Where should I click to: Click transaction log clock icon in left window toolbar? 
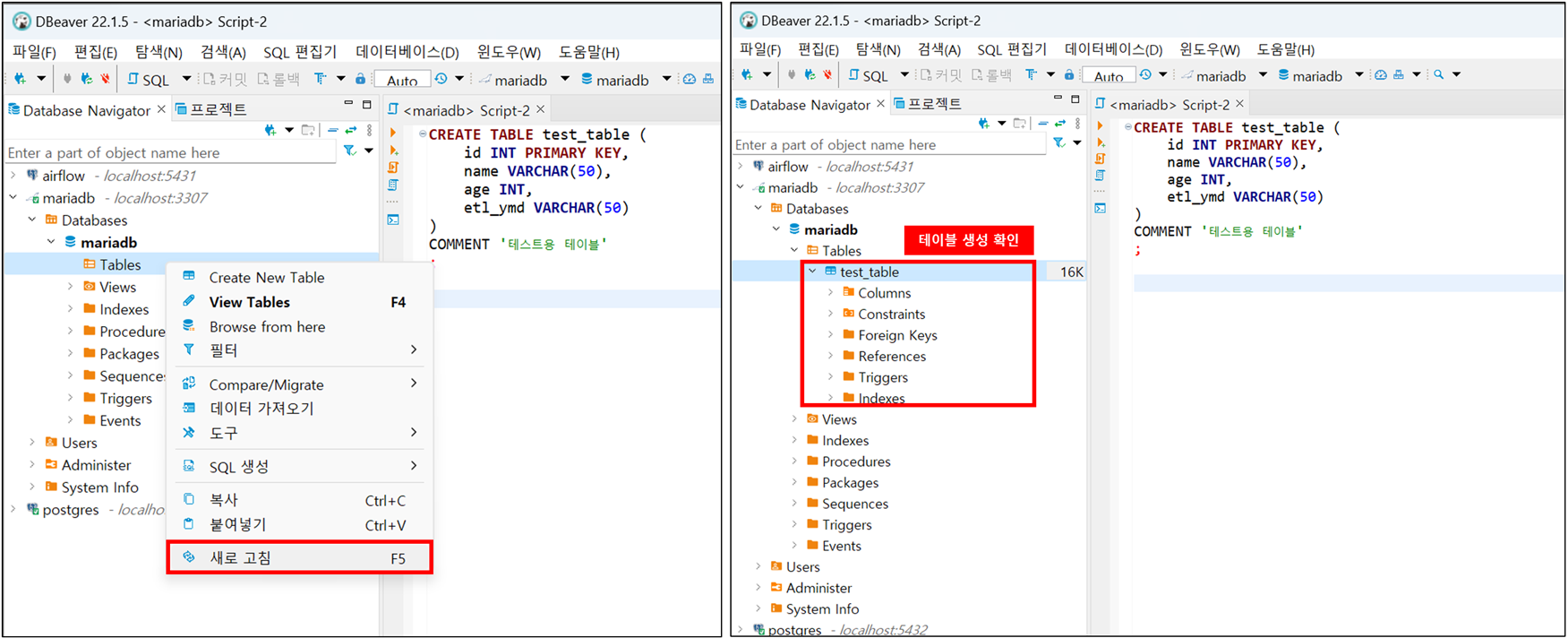[441, 79]
